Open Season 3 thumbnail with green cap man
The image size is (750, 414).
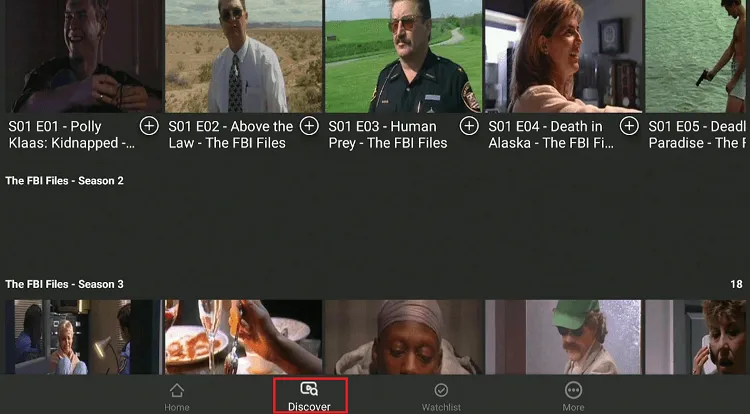563,337
